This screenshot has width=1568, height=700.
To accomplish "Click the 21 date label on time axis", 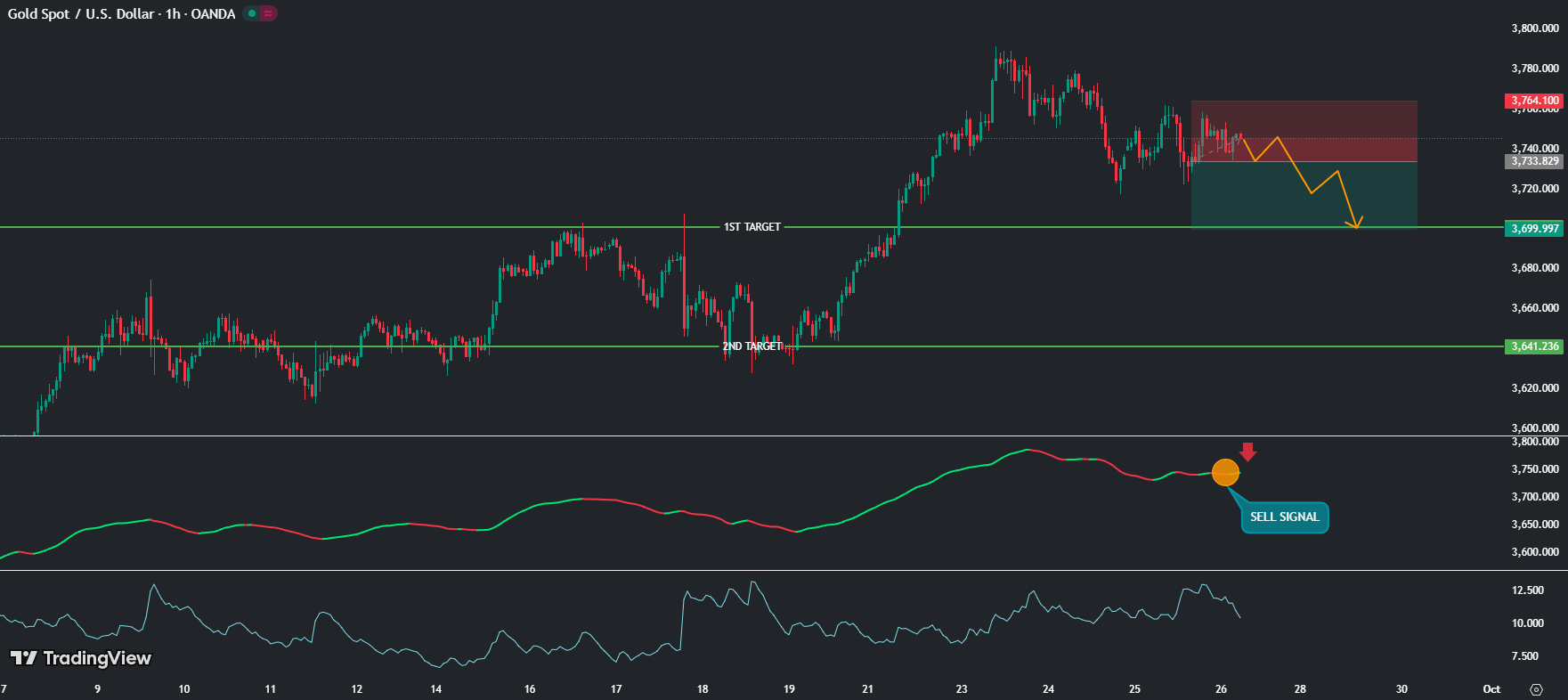I will 868,689.
